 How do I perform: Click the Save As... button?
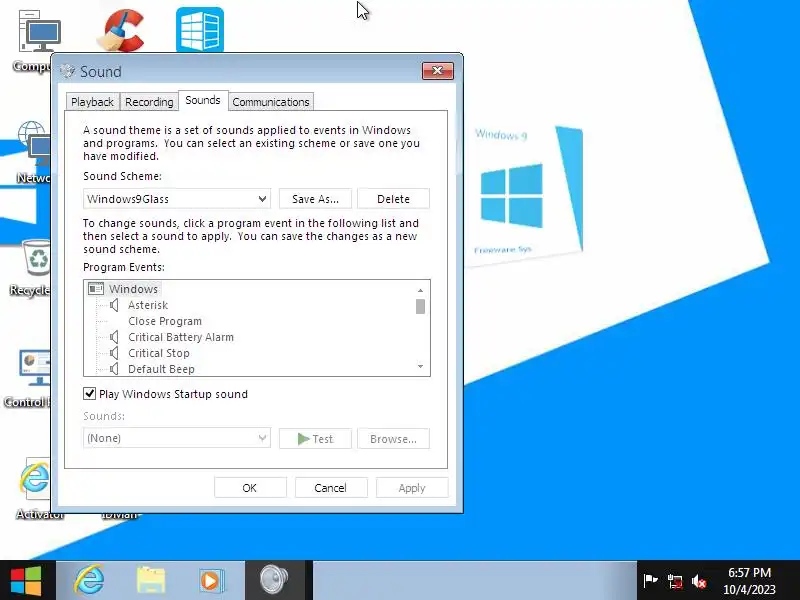(315, 198)
